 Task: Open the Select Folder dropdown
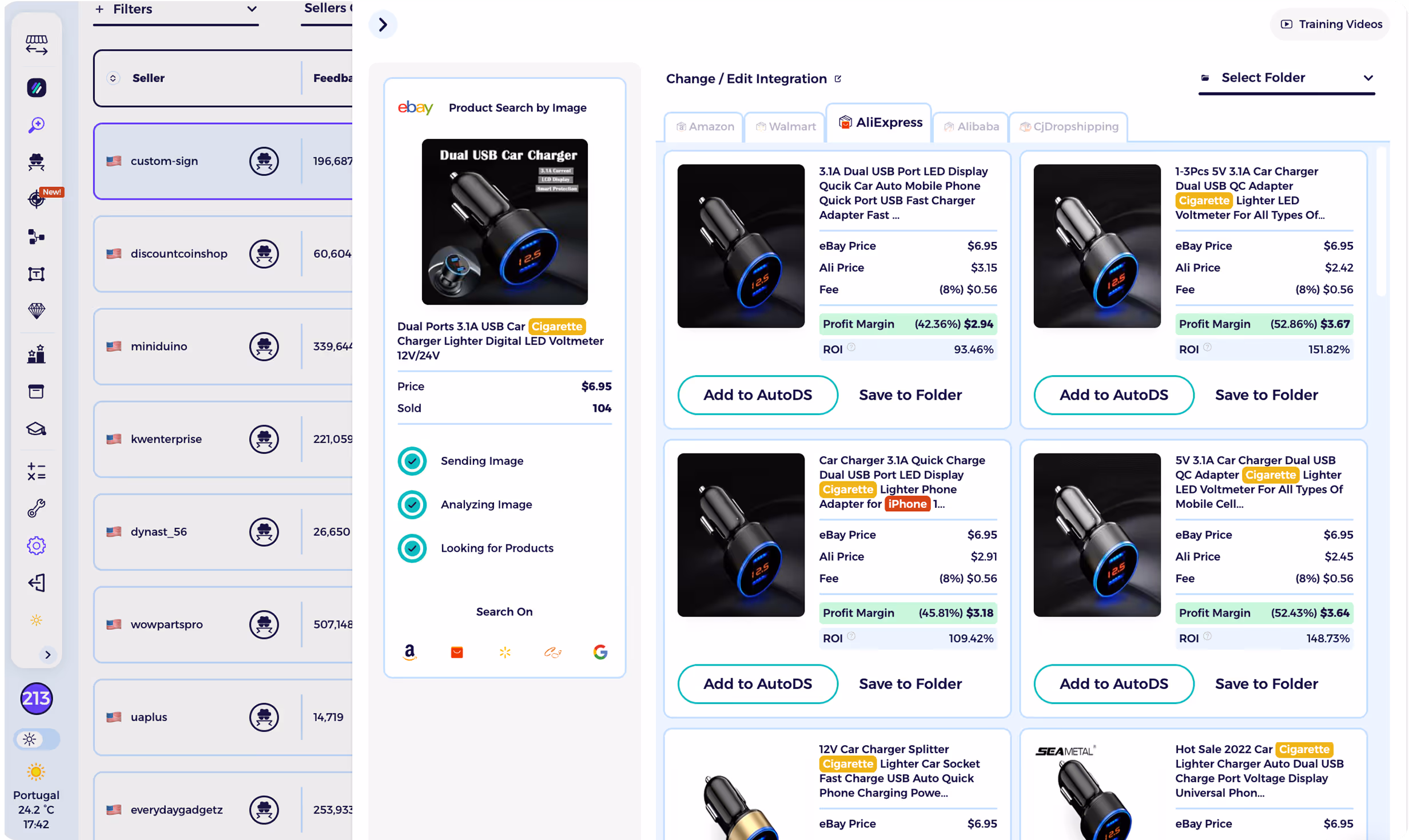pos(1286,78)
